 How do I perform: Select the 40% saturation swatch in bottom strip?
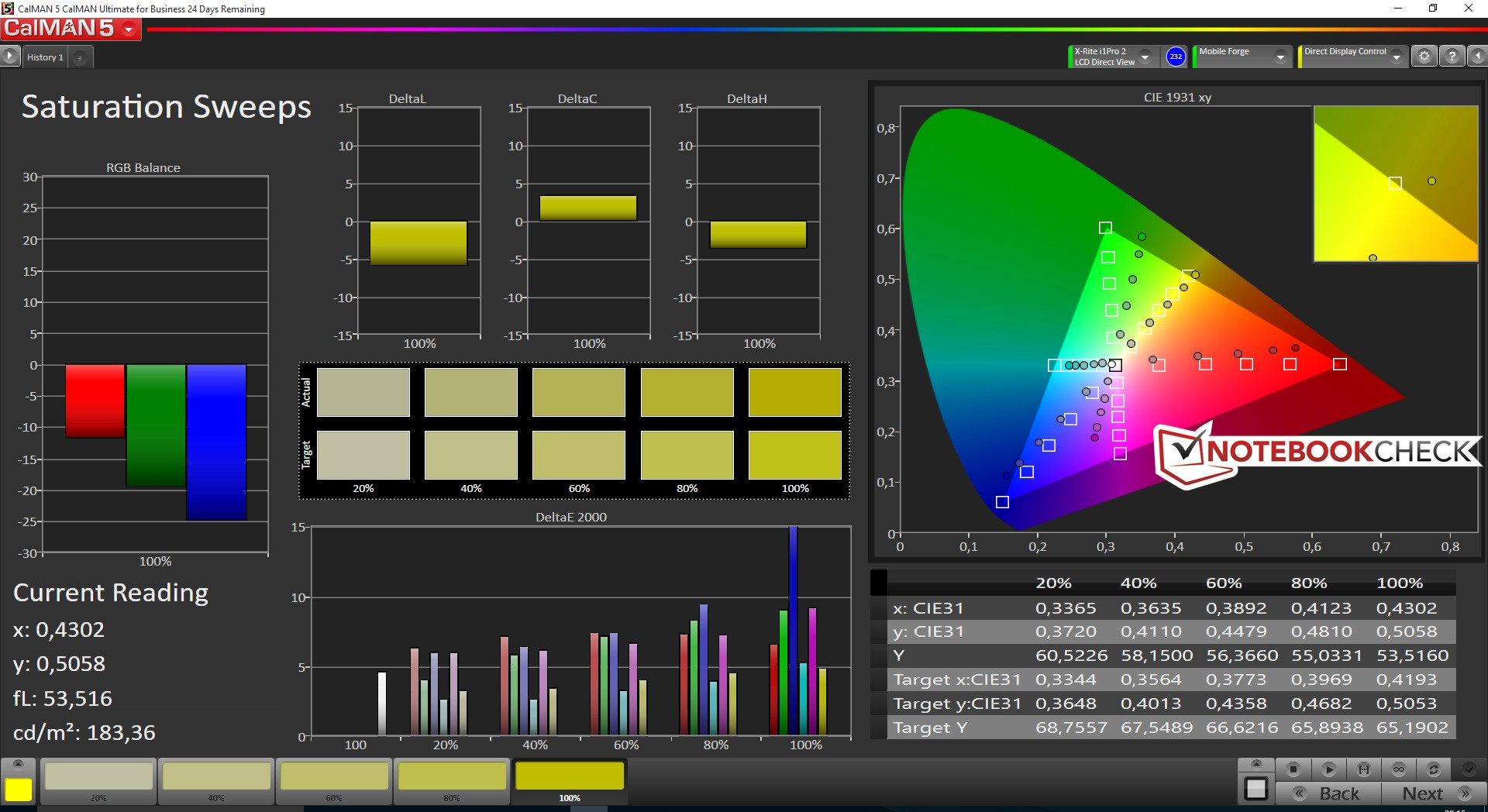tap(216, 781)
